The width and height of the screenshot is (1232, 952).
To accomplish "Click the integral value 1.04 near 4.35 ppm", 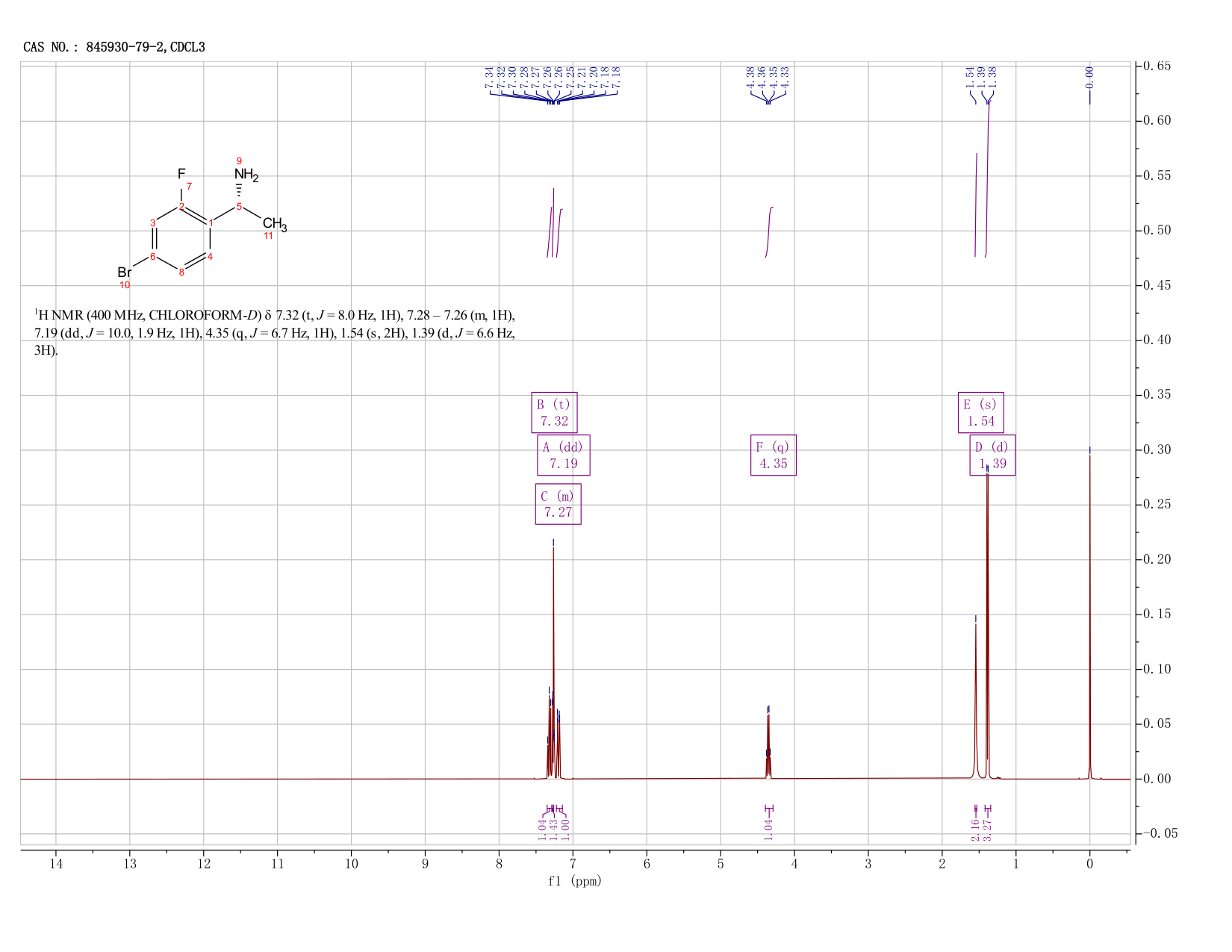I will tap(768, 830).
